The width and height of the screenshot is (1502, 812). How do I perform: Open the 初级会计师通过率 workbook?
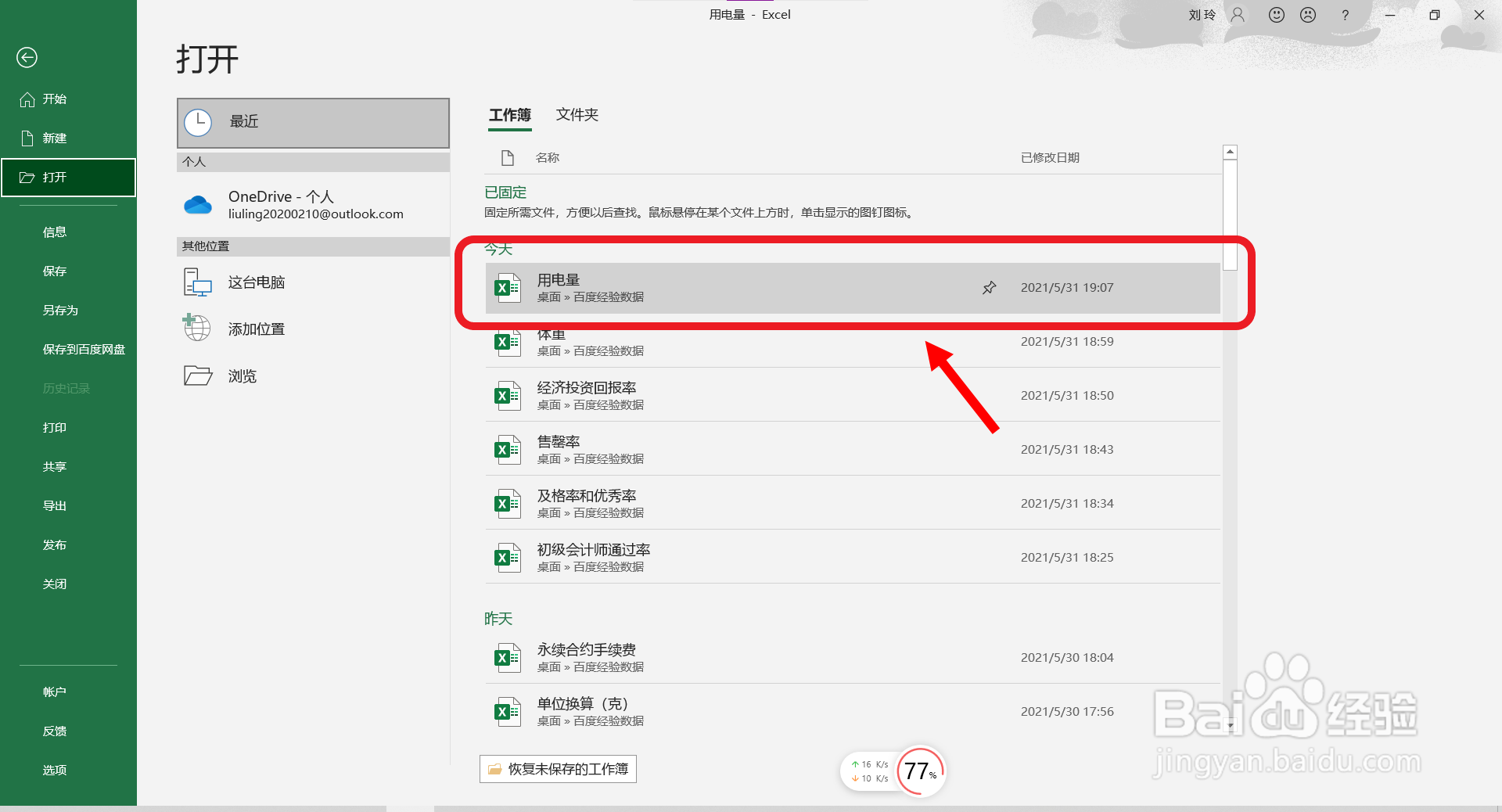[x=853, y=558]
